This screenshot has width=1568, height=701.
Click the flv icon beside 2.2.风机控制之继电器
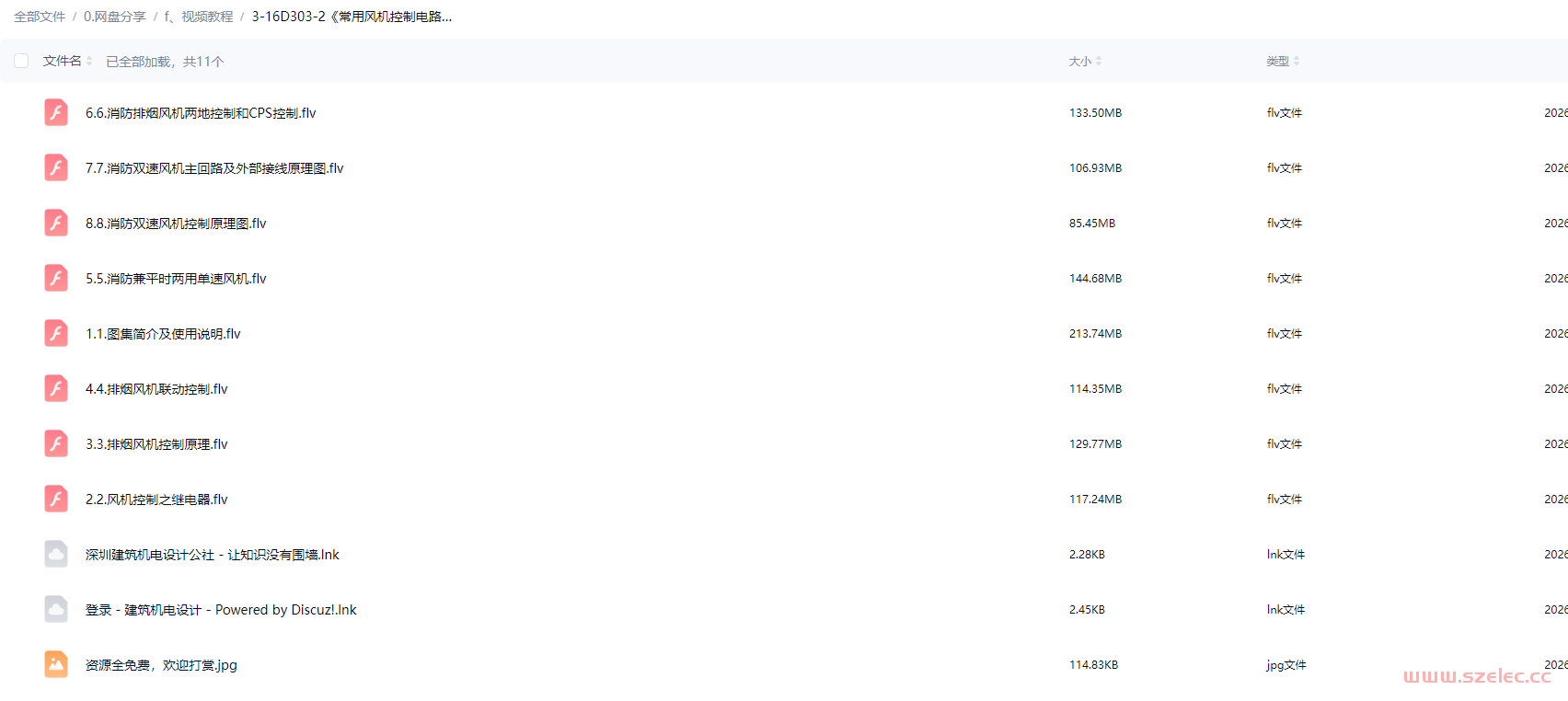[56, 499]
